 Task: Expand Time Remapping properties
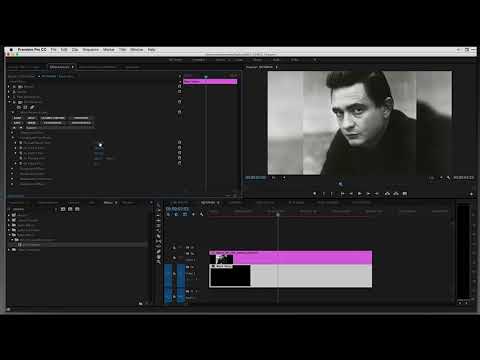pos(9,97)
